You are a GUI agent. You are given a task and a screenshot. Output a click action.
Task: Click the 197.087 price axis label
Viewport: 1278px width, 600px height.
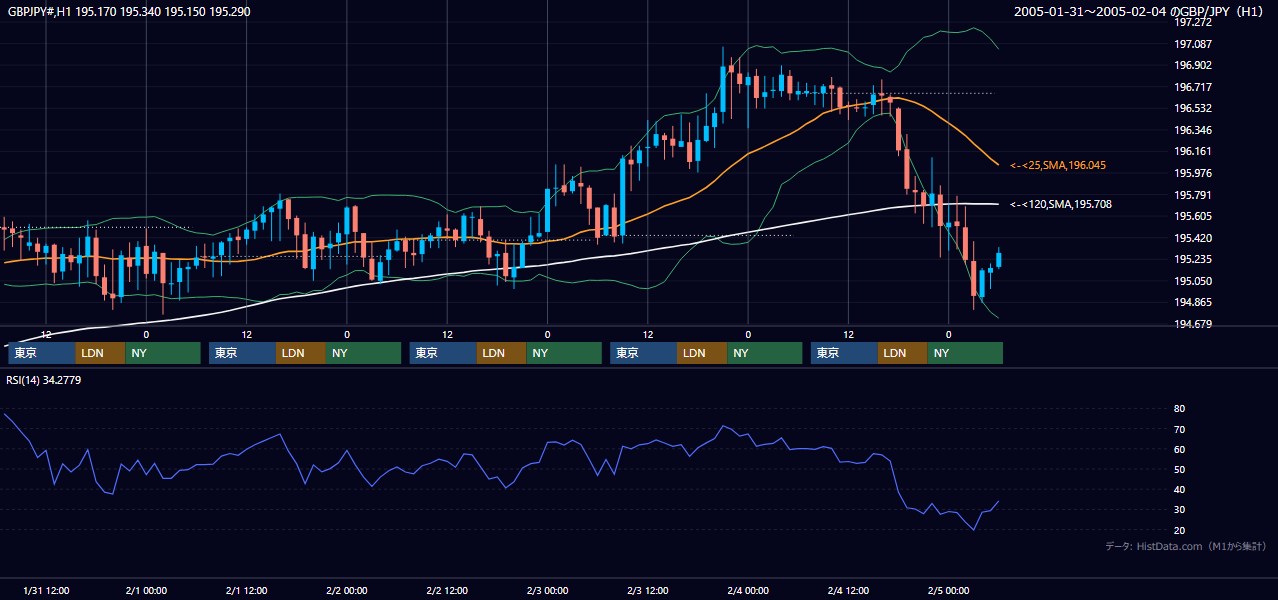click(1192, 45)
